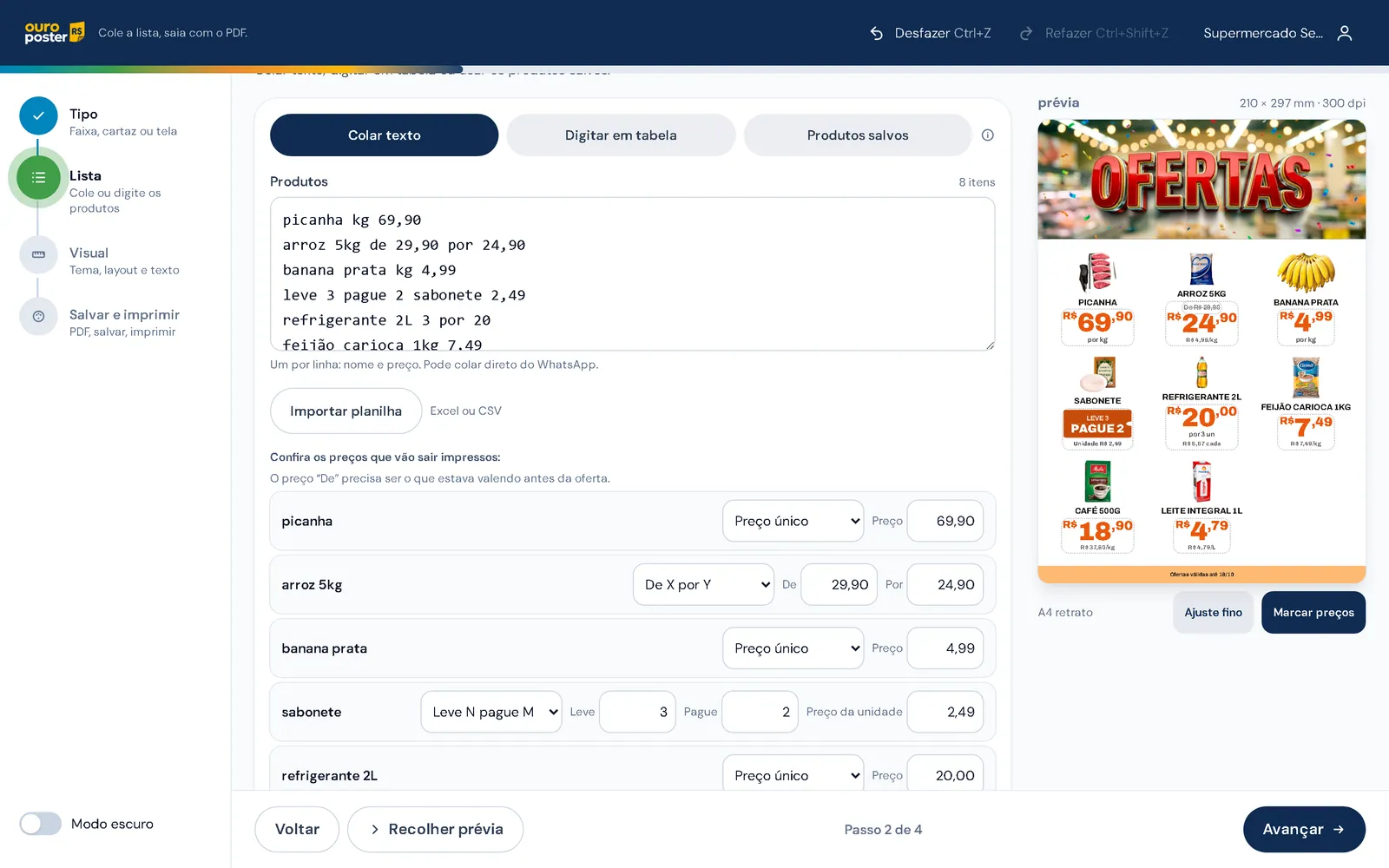Open price type dropdown for picanha
Viewport: 1389px width, 868px height.
pos(793,521)
